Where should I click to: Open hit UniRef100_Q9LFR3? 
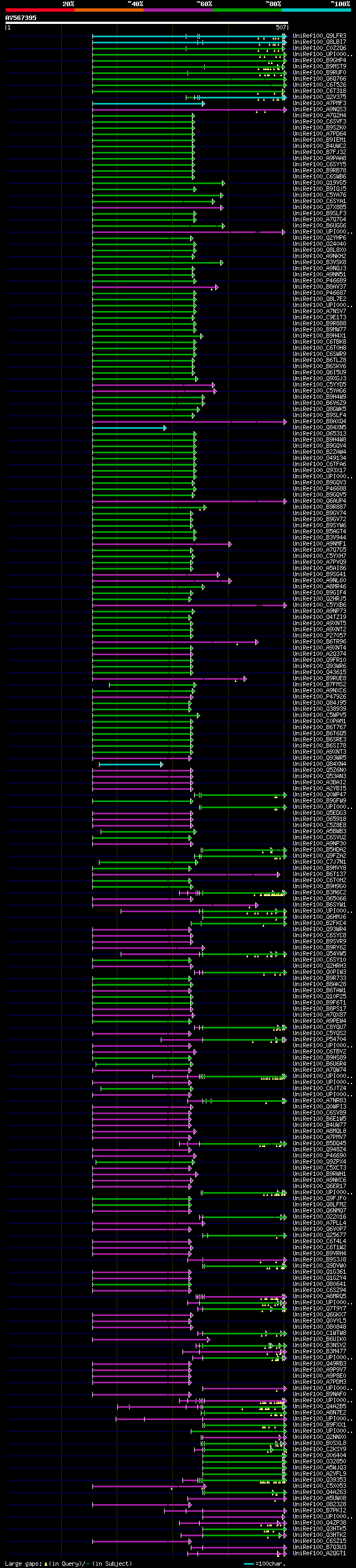coord(319,37)
